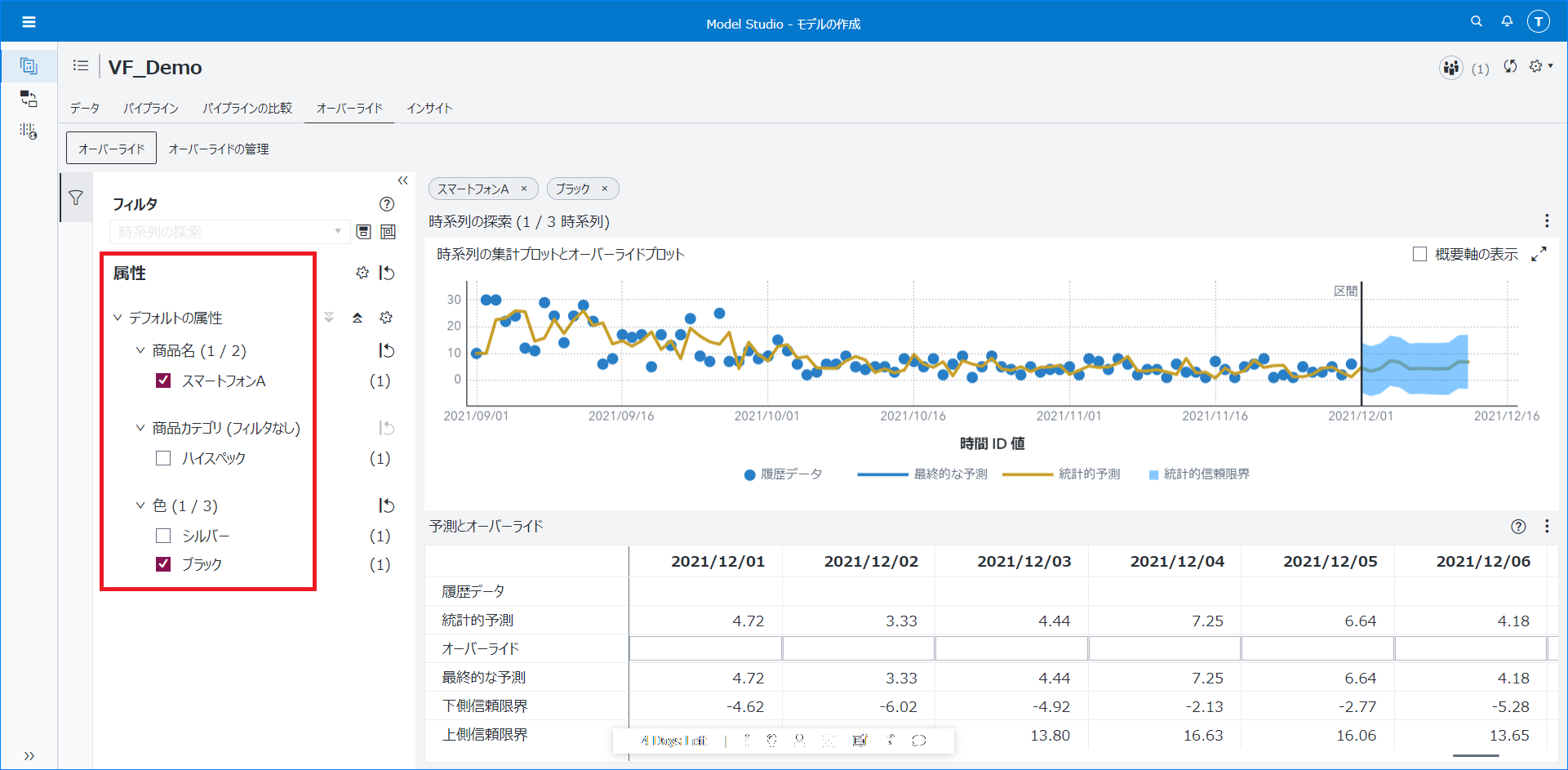Image resolution: width=1568 pixels, height=770 pixels.
Task: Open the 時系列の探索 more options menu
Action: tap(1547, 221)
